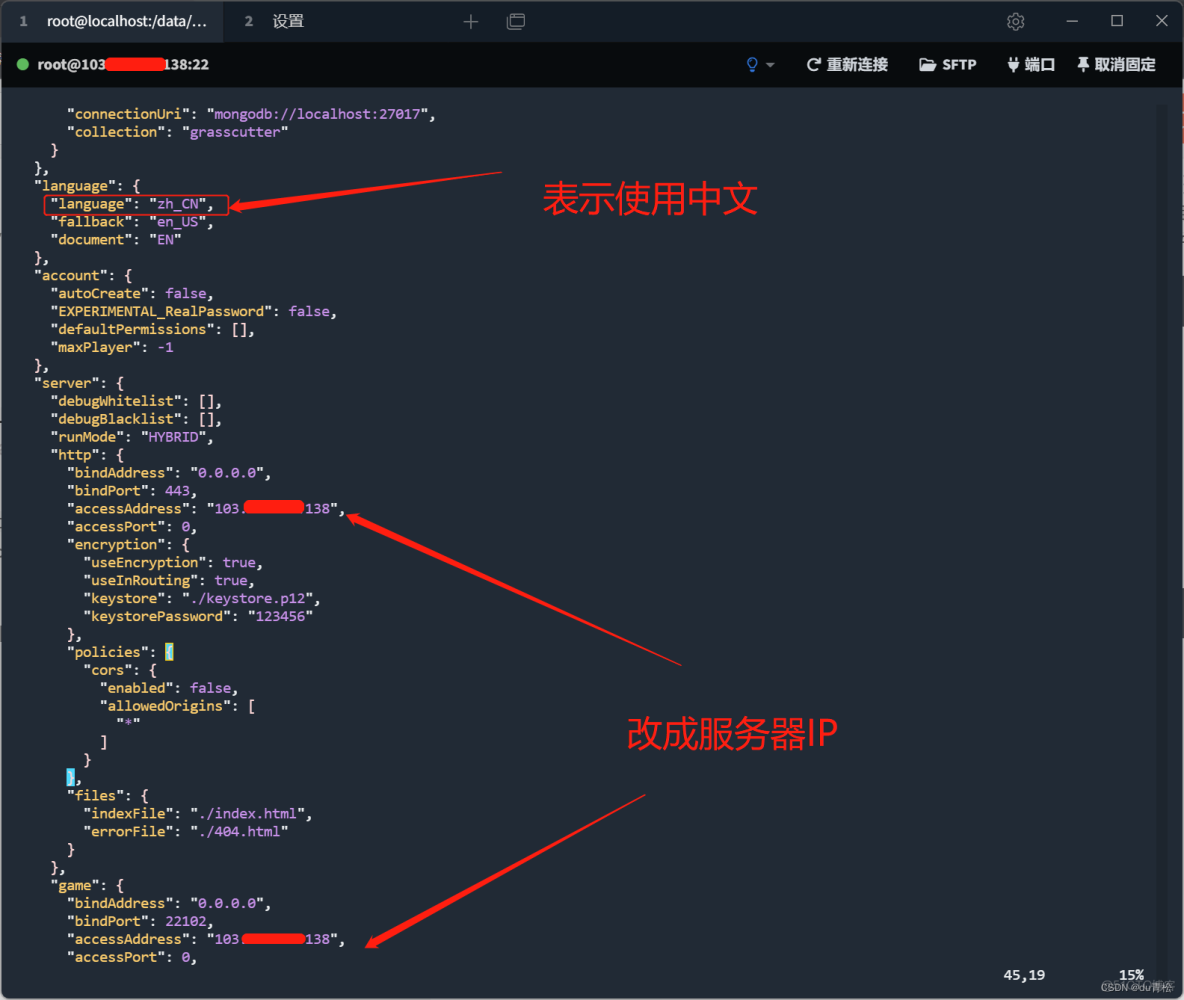Viewport: 1184px width, 1000px height.
Task: Open the dropdown next to the connection indicator
Action: pos(768,64)
